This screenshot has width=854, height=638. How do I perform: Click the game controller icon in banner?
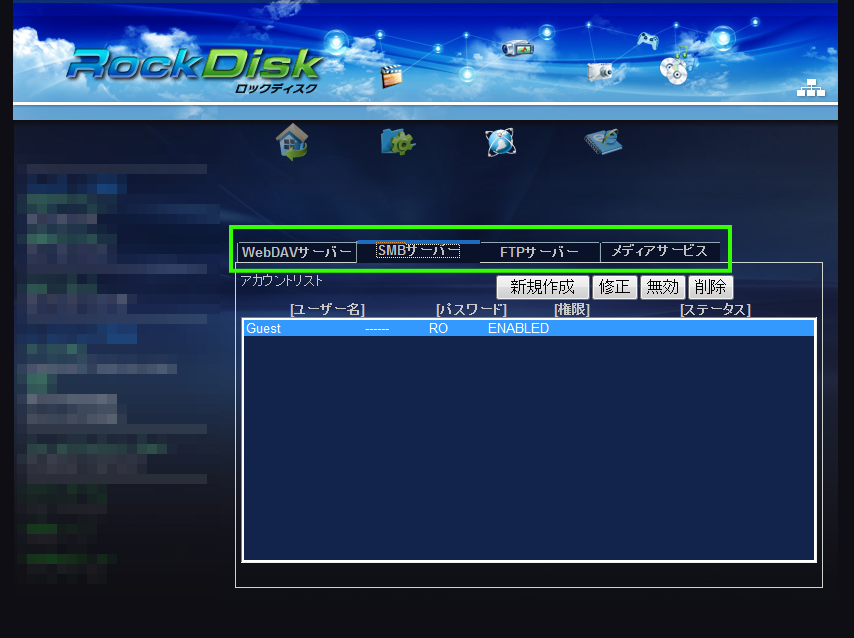point(648,40)
